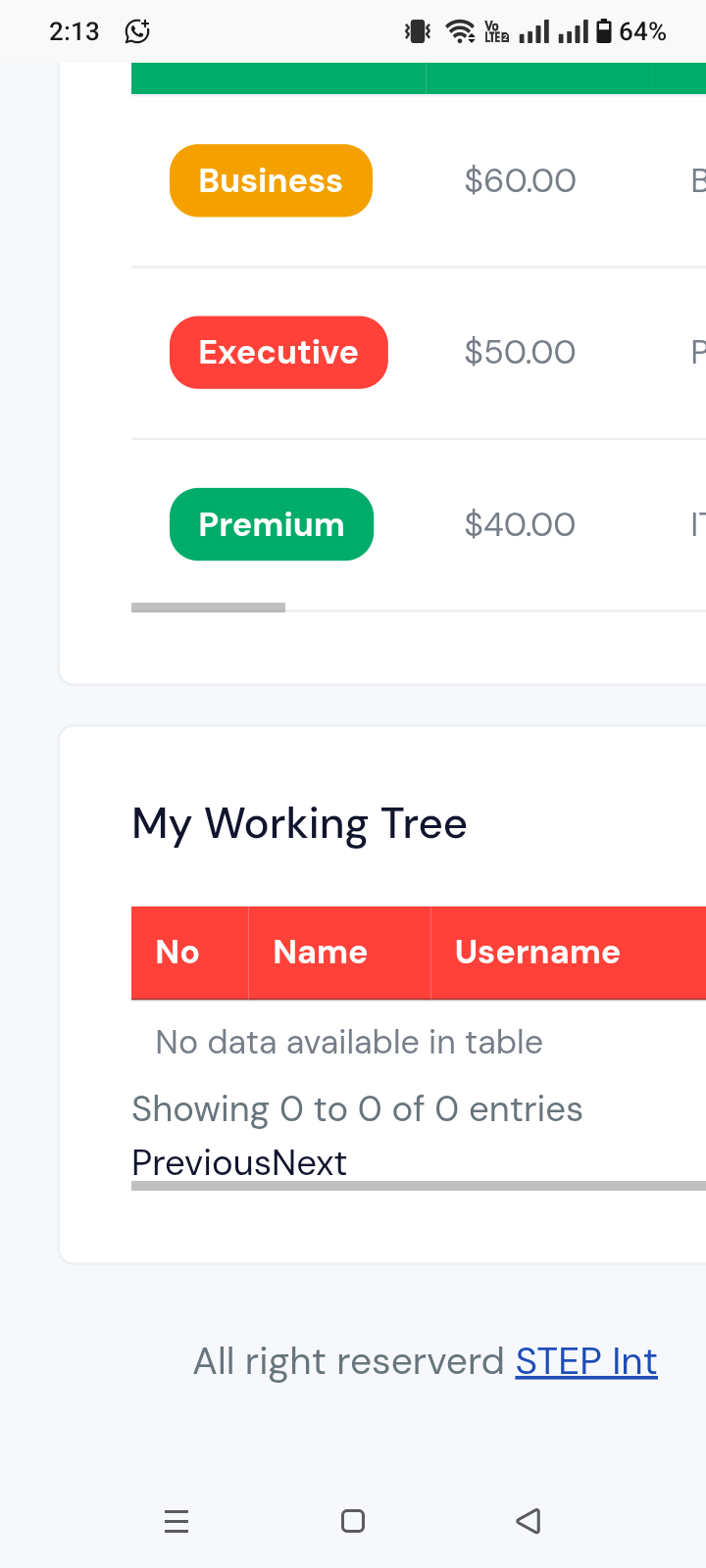Select the orange Business plan badge
This screenshot has height=1568, width=706.
tap(271, 180)
